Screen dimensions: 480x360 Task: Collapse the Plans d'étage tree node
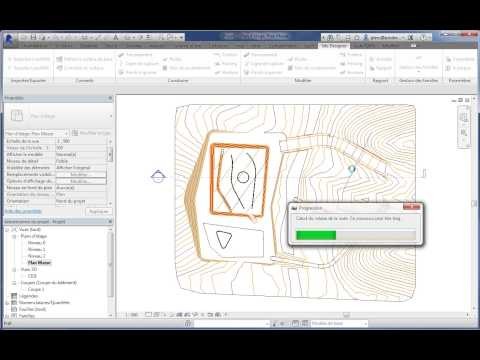tap(14, 236)
